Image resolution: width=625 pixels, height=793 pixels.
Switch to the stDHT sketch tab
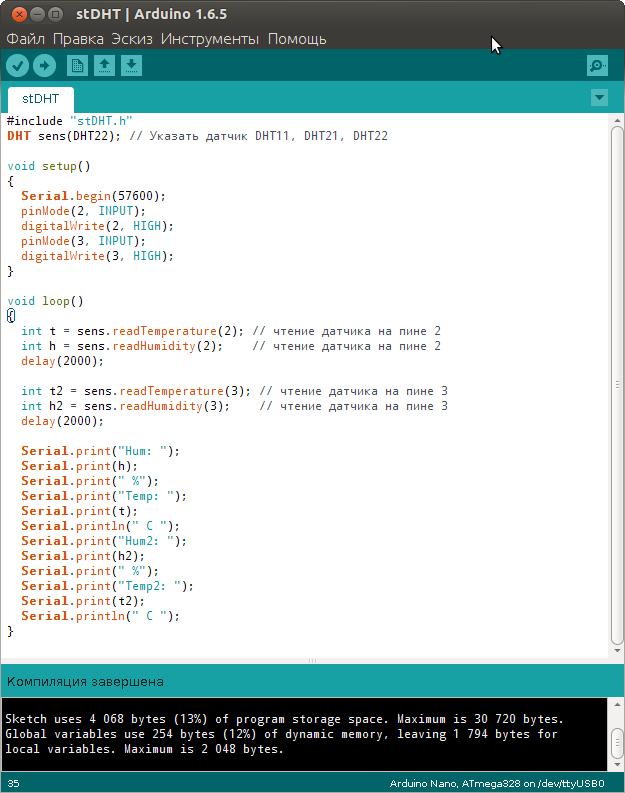[41, 99]
